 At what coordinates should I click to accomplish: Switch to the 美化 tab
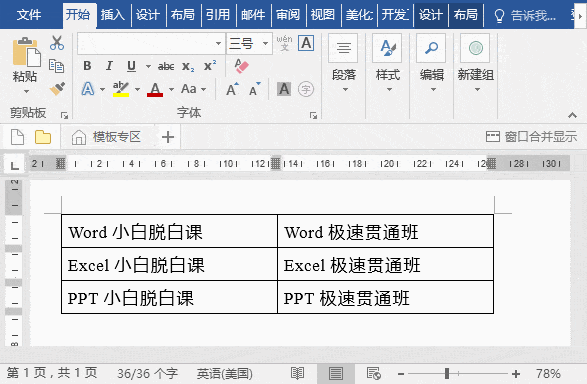[x=359, y=15]
